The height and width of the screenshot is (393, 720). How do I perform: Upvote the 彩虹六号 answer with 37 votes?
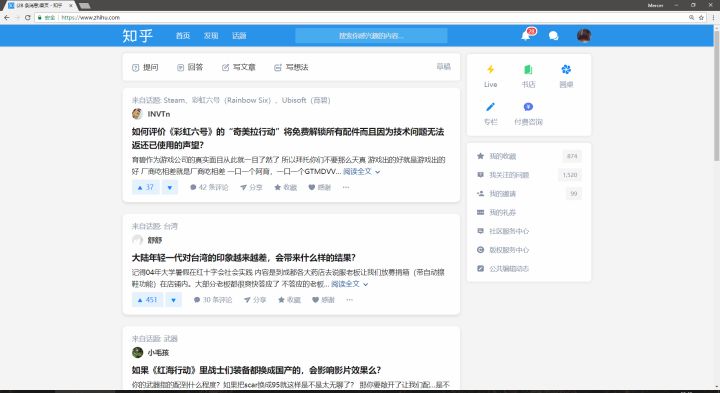click(x=146, y=187)
